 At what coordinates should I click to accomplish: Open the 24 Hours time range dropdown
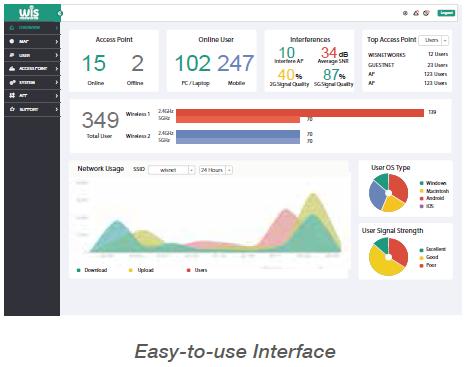(215, 170)
